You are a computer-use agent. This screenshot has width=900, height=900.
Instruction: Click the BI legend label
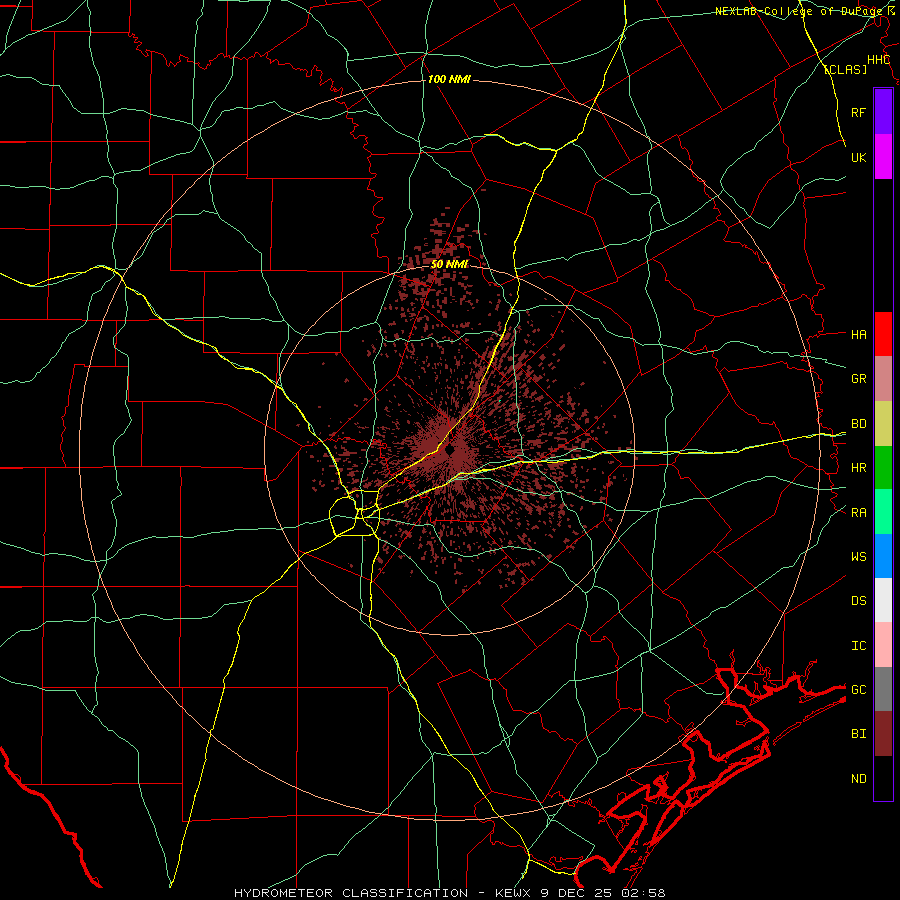pyautogui.click(x=858, y=734)
